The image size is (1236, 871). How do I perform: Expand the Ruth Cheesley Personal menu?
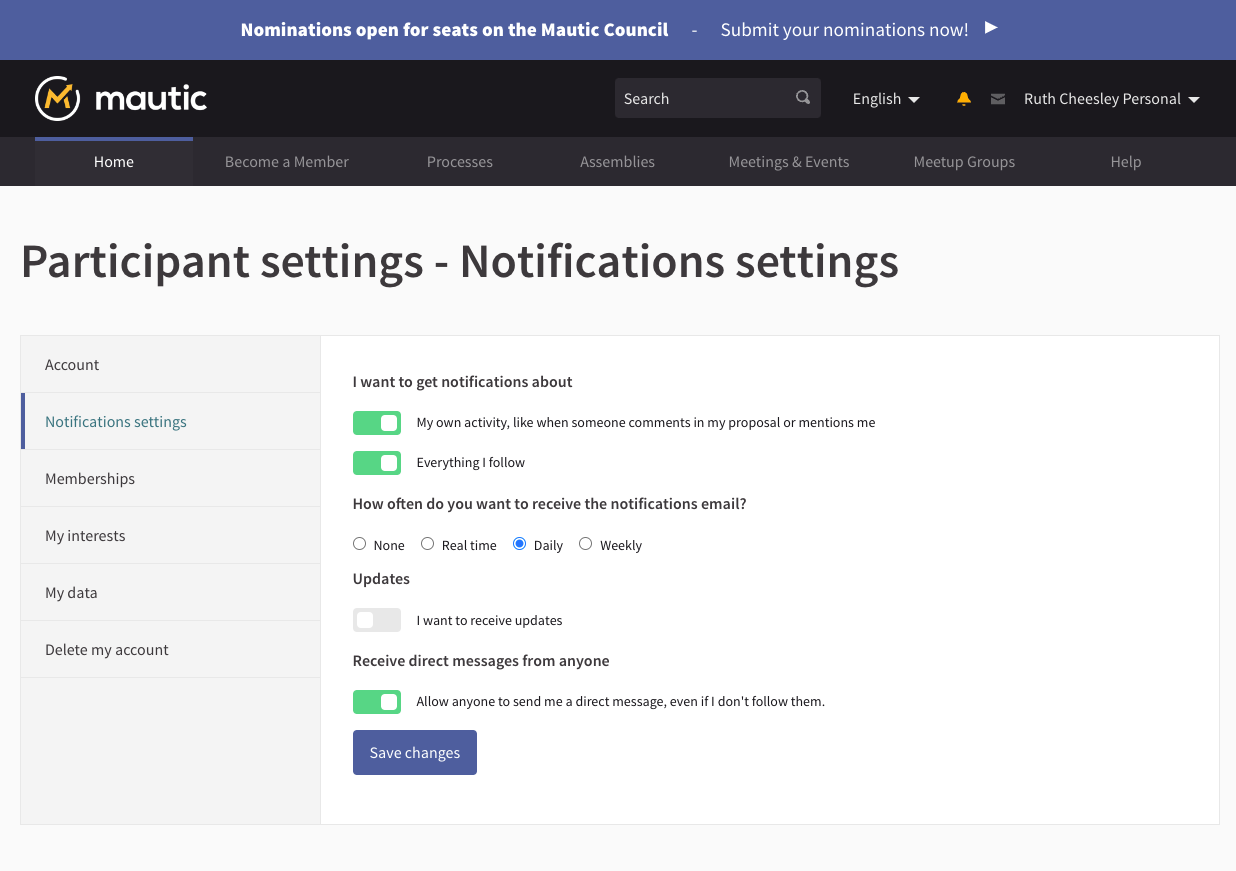(1111, 99)
